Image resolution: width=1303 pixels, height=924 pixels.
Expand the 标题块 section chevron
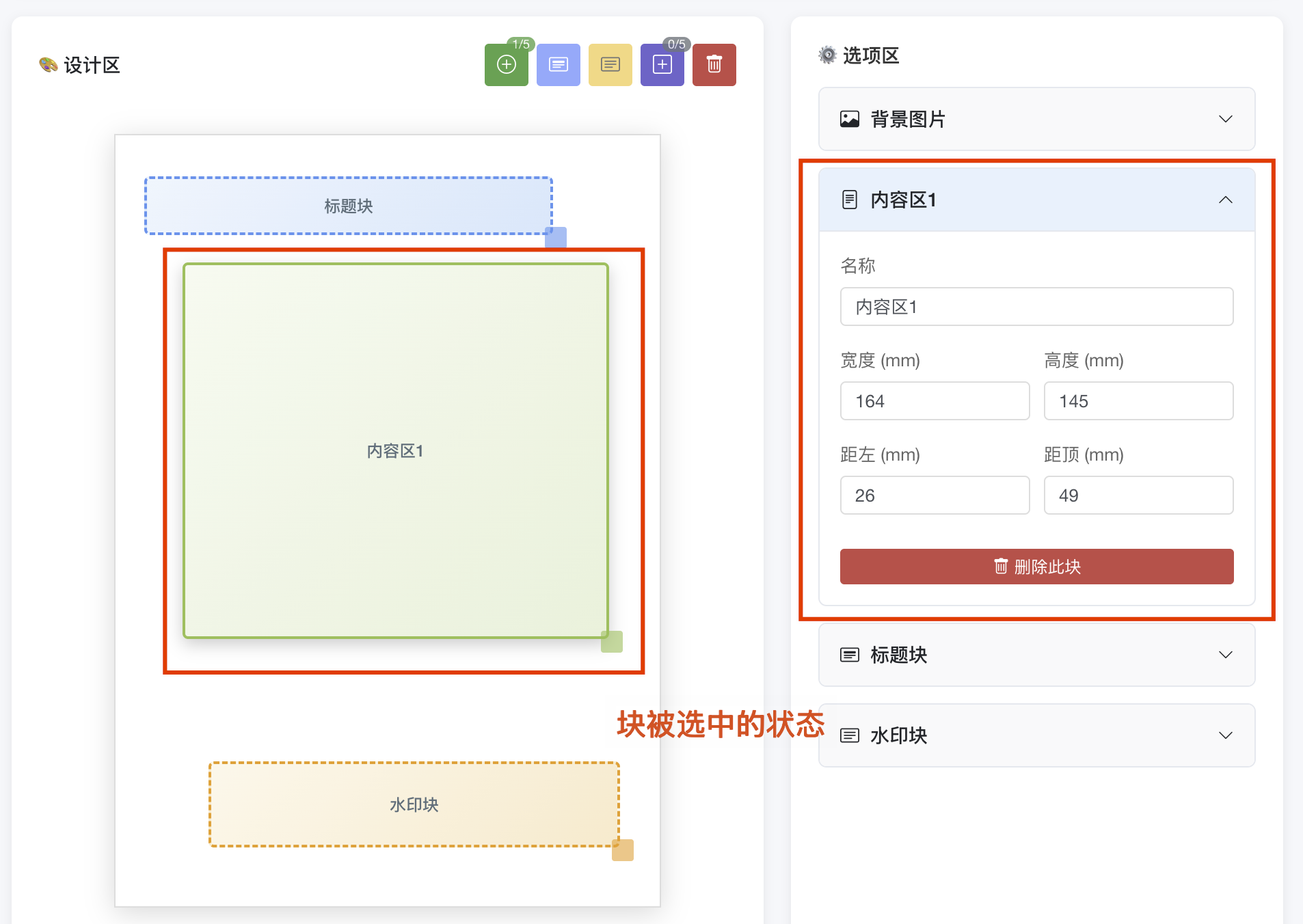[x=1226, y=655]
